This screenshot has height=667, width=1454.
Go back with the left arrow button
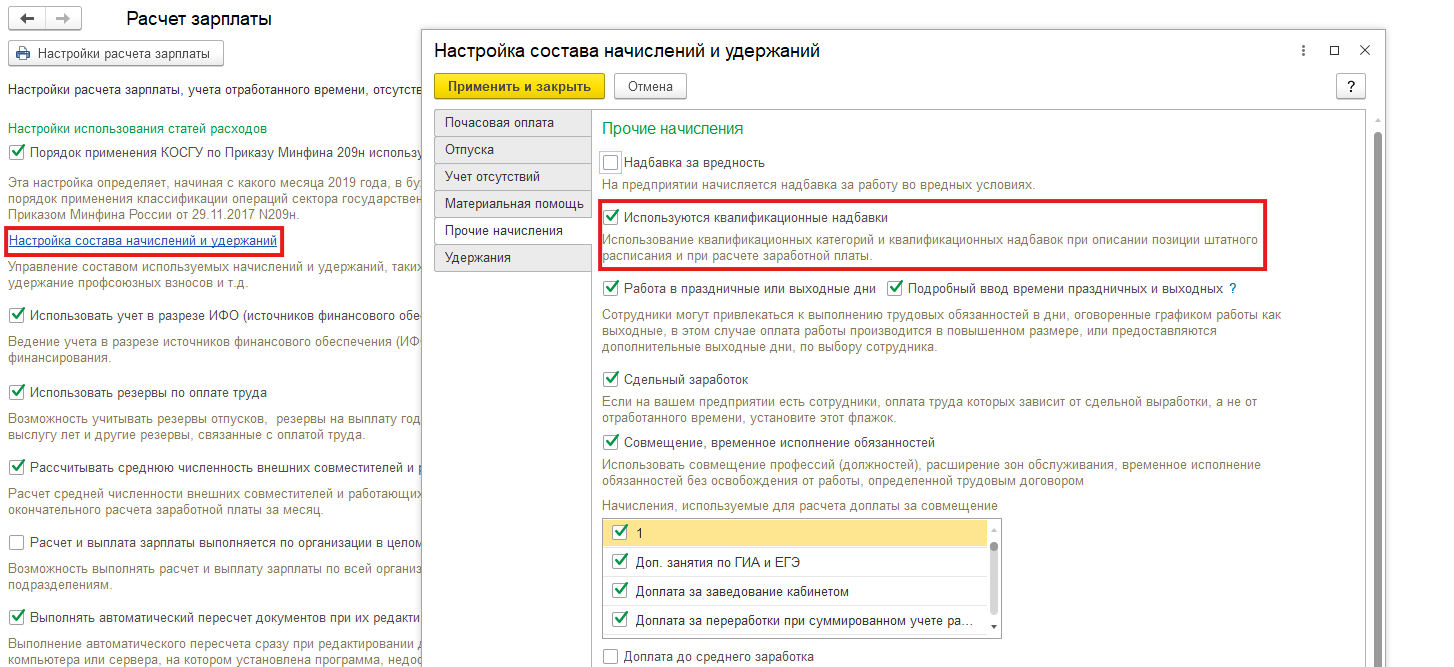click(27, 19)
